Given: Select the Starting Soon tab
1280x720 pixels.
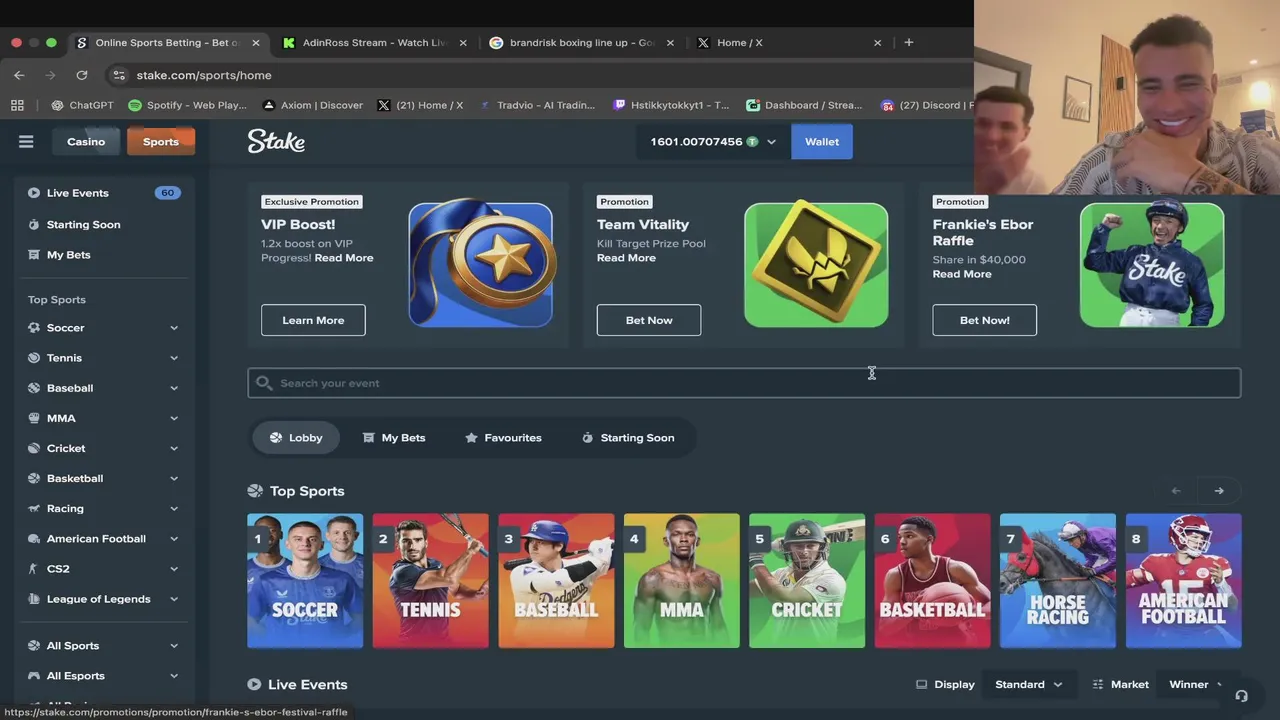Looking at the screenshot, I should (628, 438).
